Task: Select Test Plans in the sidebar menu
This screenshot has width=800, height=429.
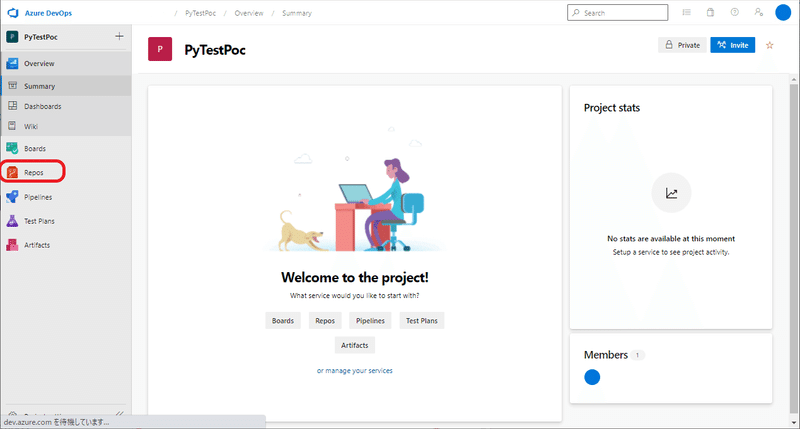Action: point(66,221)
